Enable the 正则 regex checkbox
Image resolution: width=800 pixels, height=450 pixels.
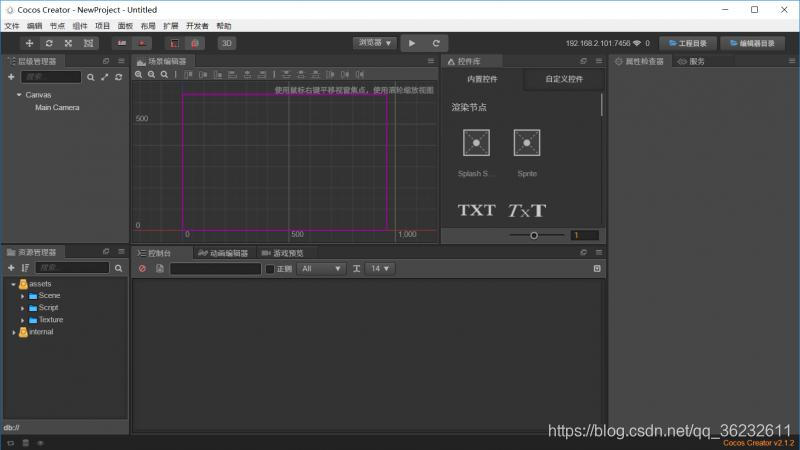(x=270, y=269)
